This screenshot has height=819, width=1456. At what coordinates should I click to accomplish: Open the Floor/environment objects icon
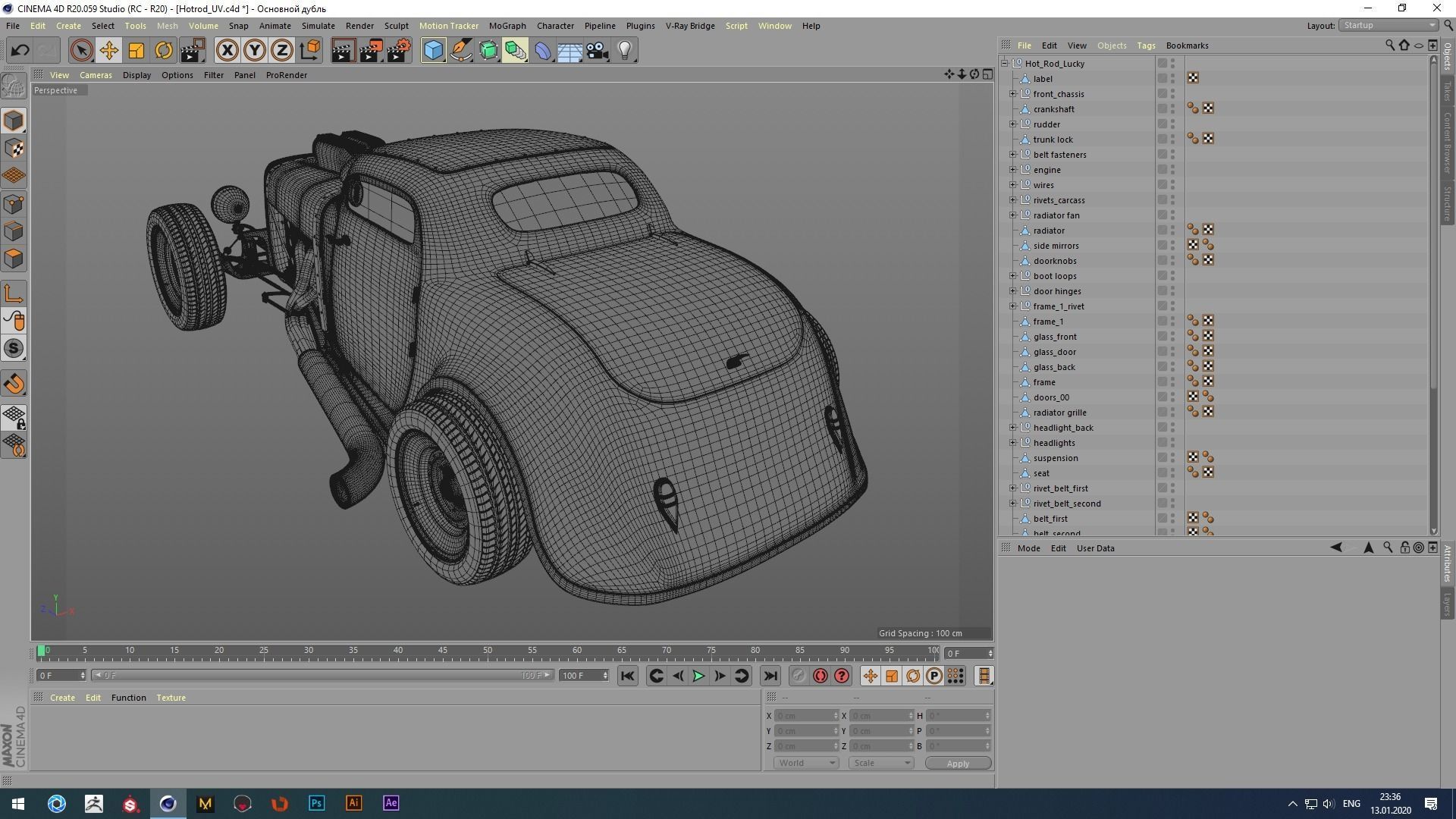click(570, 51)
